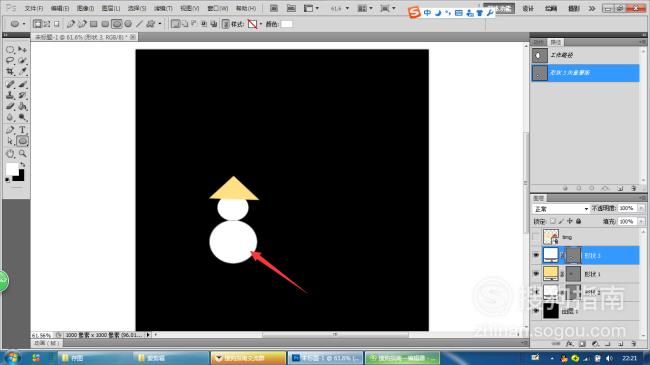Select the Blur tool
650x365 pixels.
[10, 117]
